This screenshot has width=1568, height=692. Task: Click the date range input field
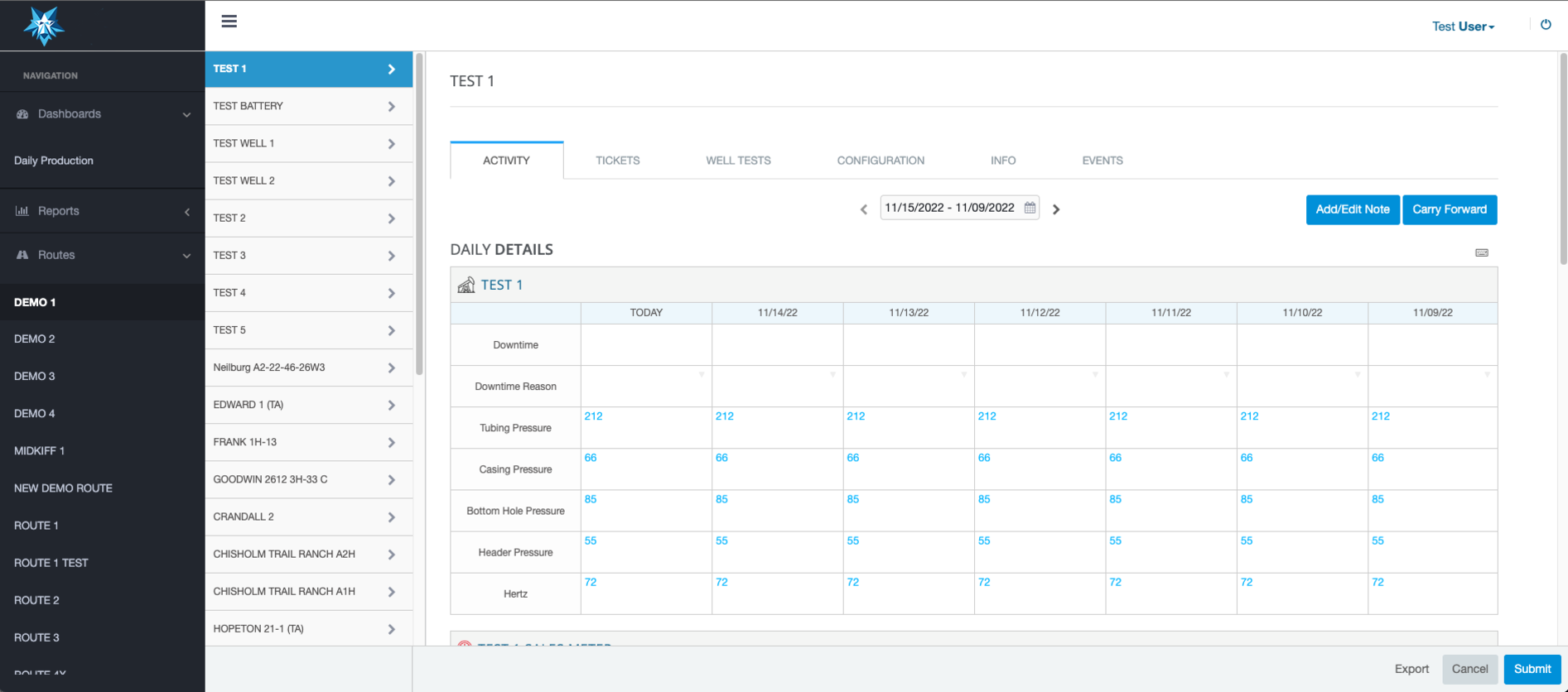959,208
